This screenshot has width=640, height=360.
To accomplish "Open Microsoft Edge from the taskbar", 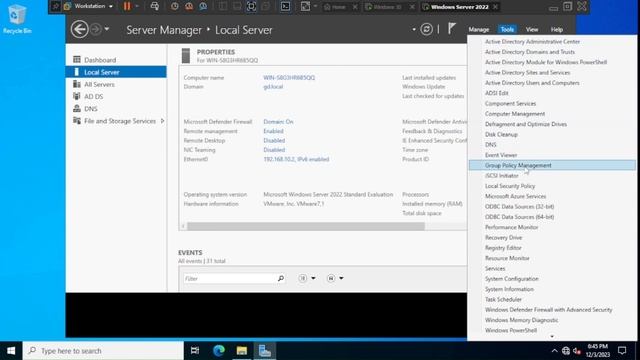I will 219,351.
